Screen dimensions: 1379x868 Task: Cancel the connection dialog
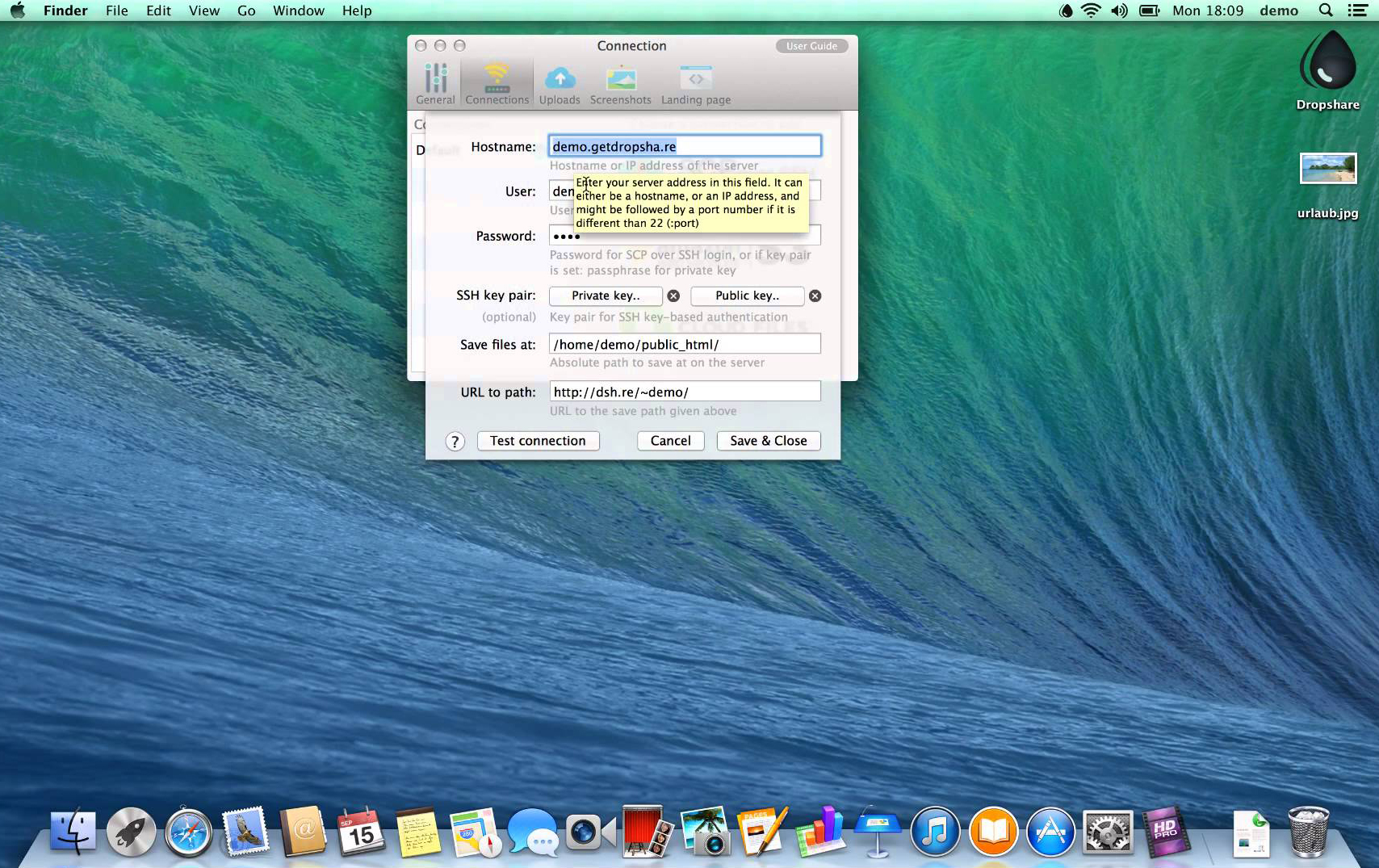(x=670, y=441)
